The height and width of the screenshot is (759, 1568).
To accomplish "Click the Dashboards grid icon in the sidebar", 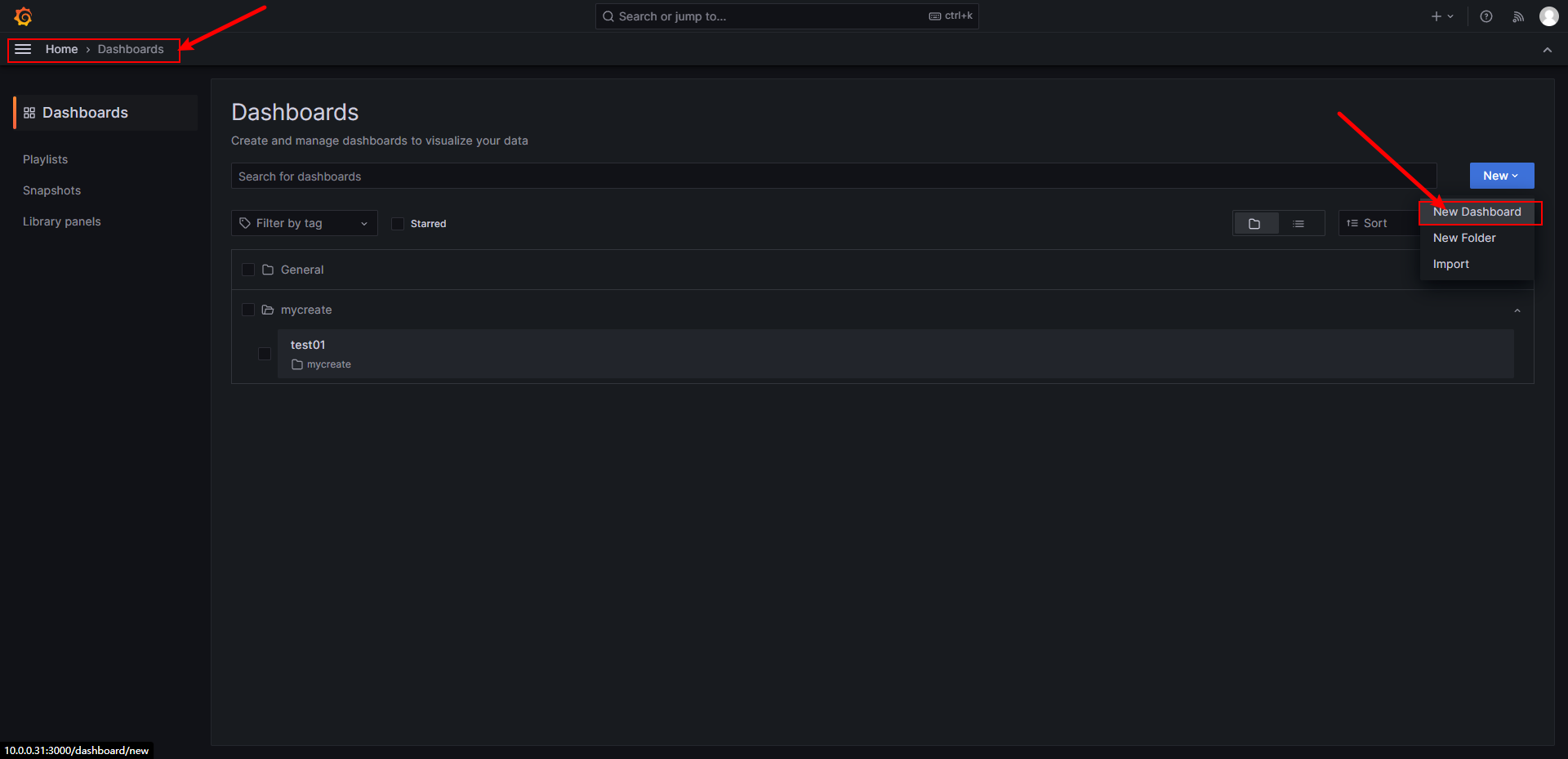I will click(x=29, y=113).
